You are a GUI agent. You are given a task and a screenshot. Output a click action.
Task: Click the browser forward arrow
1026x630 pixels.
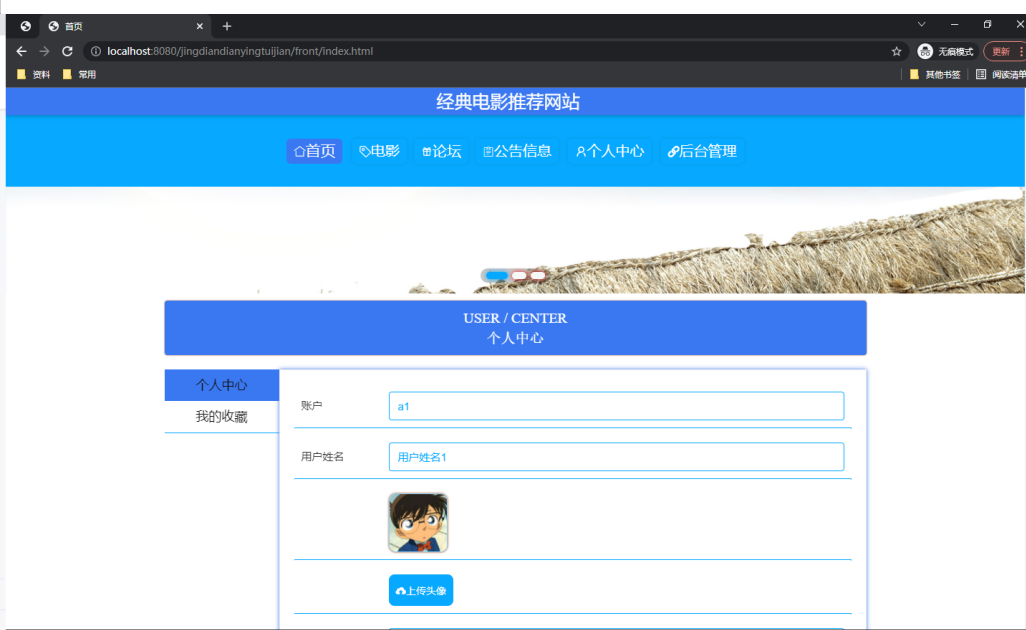(44, 51)
